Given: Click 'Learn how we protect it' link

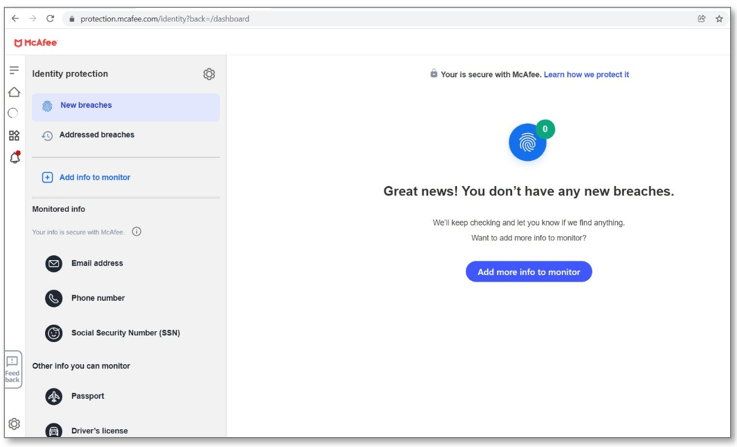Looking at the screenshot, I should pos(586,74).
